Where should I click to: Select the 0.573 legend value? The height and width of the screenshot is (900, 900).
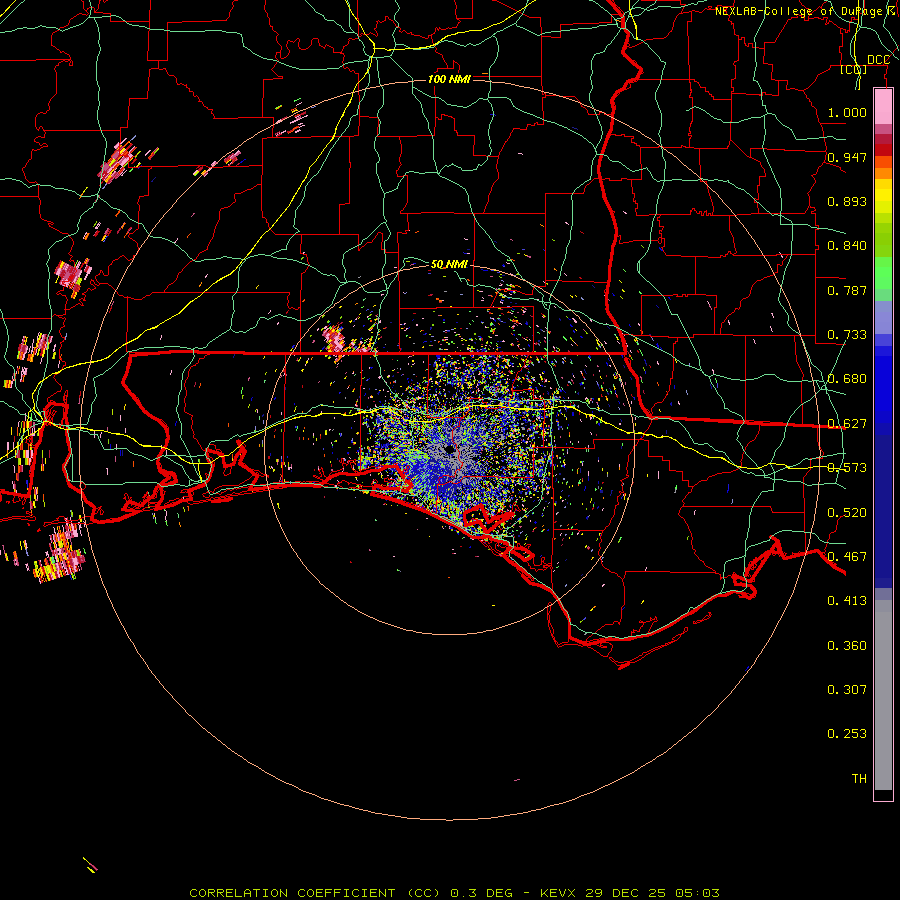[x=847, y=468]
